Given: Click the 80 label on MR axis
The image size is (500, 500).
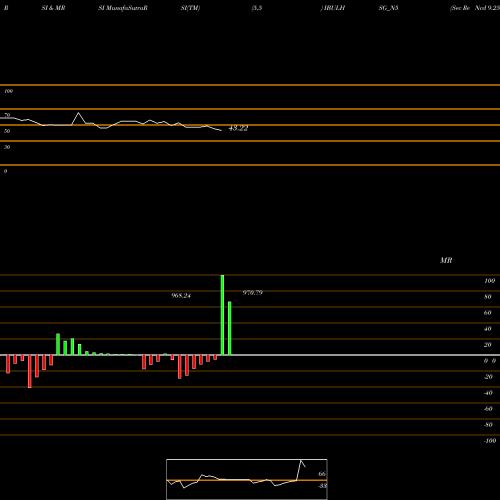Looking at the screenshot, I should 488,297.
